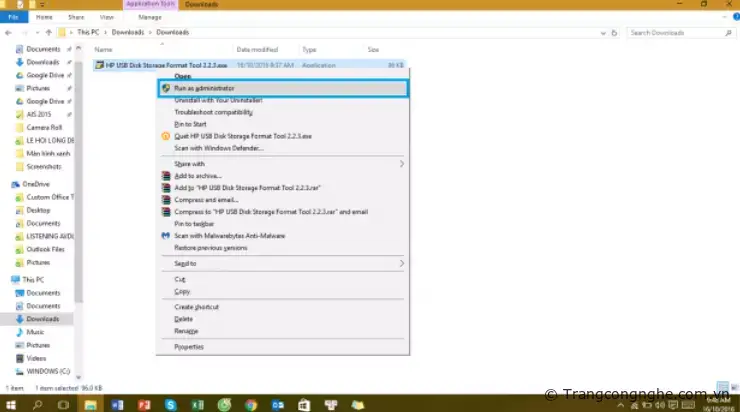Choose Create shortcut from the context menu
740x412 pixels.
coord(198,307)
